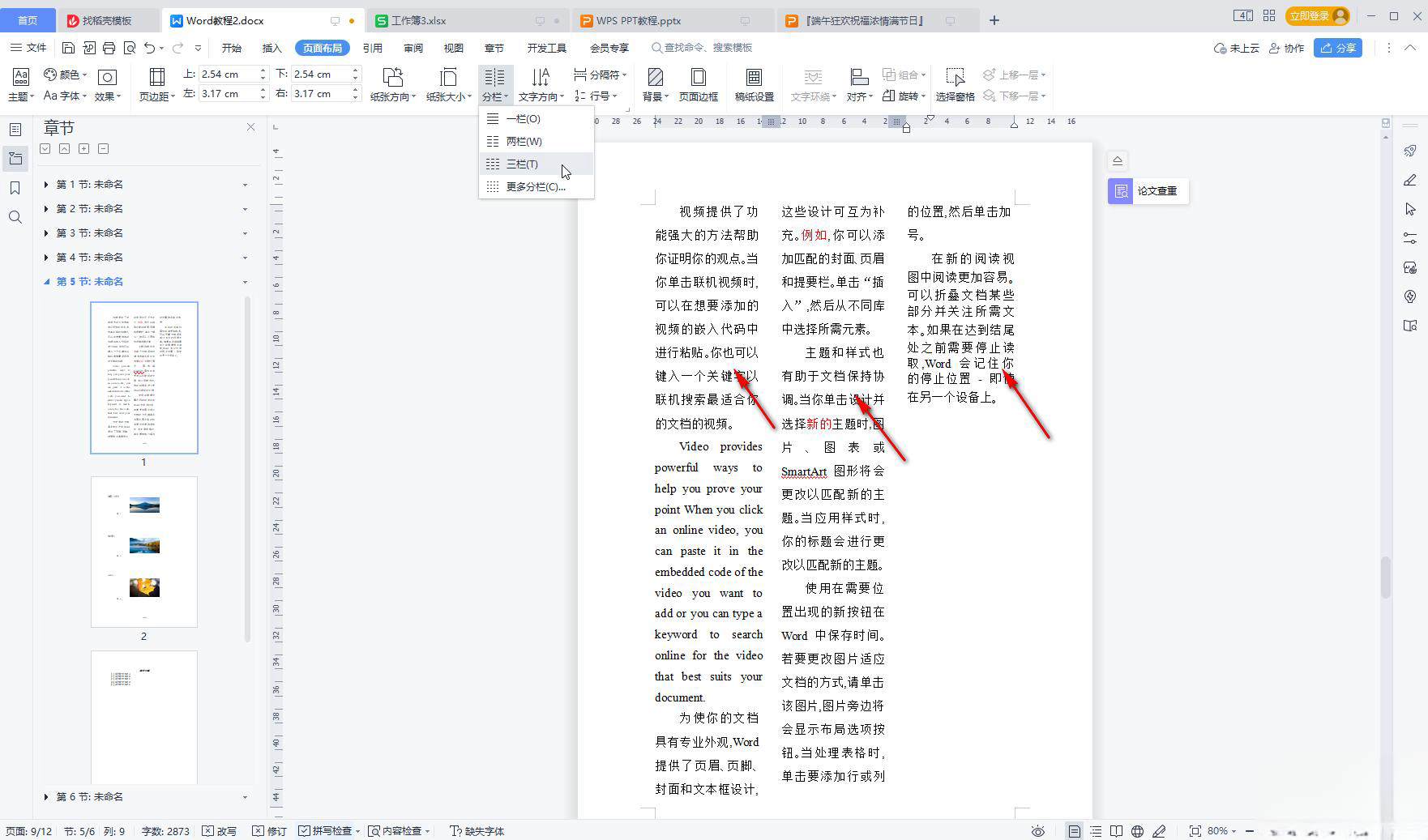Click the eye protection icon in status bar
Image resolution: width=1428 pixels, height=840 pixels.
(x=1037, y=831)
